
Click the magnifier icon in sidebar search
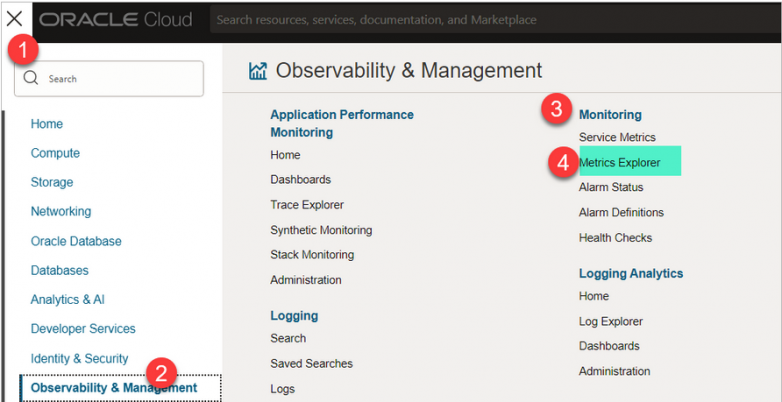(31, 78)
